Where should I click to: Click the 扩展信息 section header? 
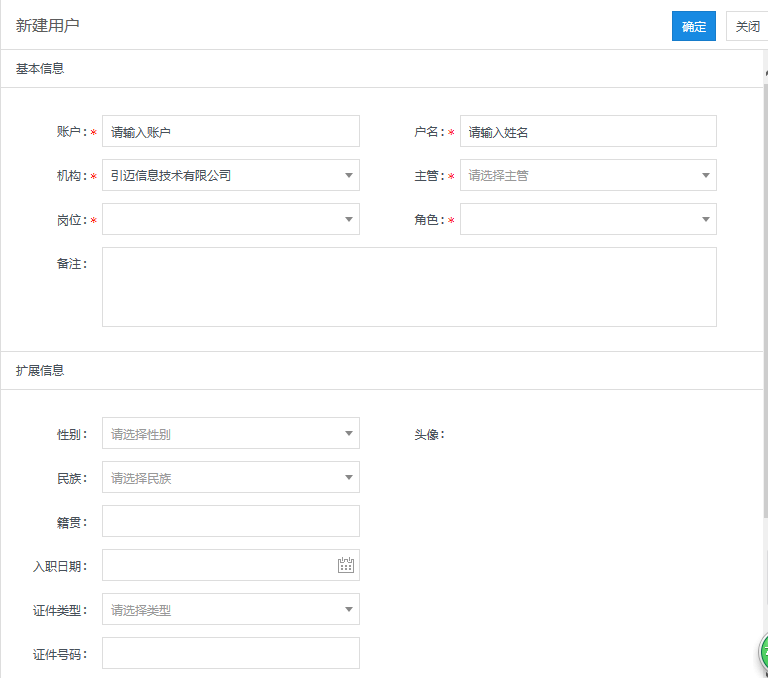pyautogui.click(x=40, y=370)
